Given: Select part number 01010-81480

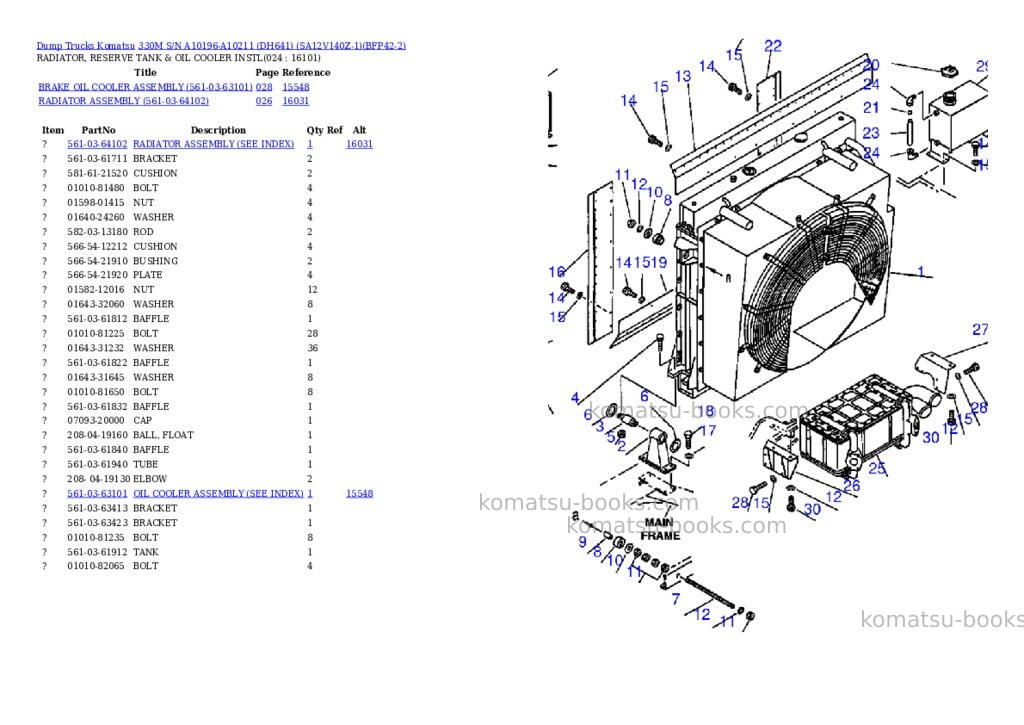Looking at the screenshot, I should tap(96, 188).
